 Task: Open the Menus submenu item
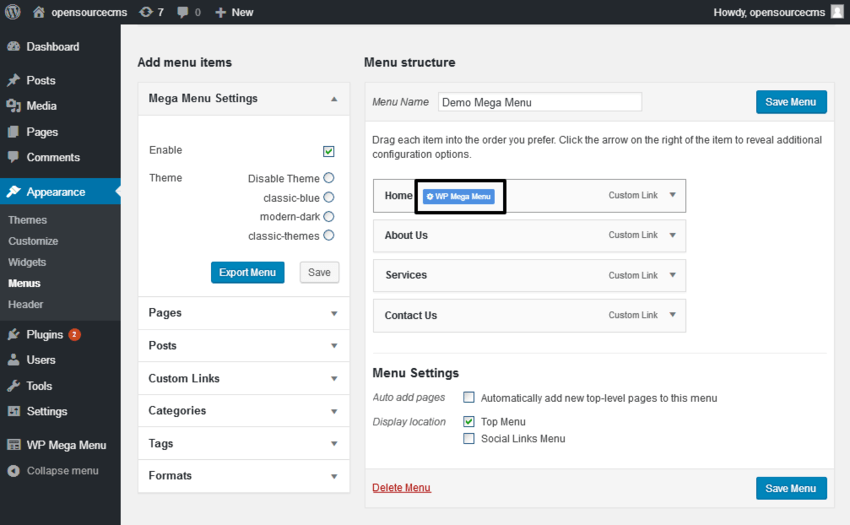(24, 283)
